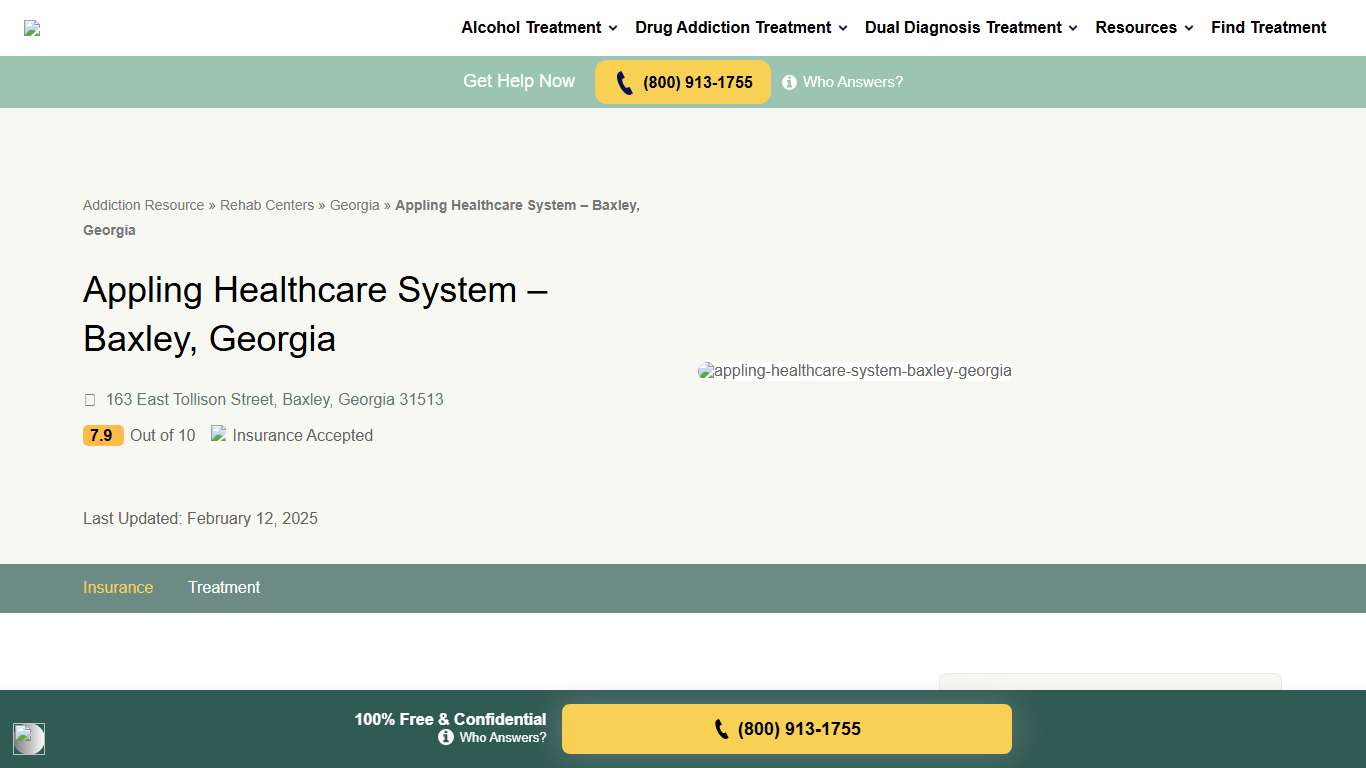
Task: Click the Georgia breadcrumb link
Action: click(354, 205)
